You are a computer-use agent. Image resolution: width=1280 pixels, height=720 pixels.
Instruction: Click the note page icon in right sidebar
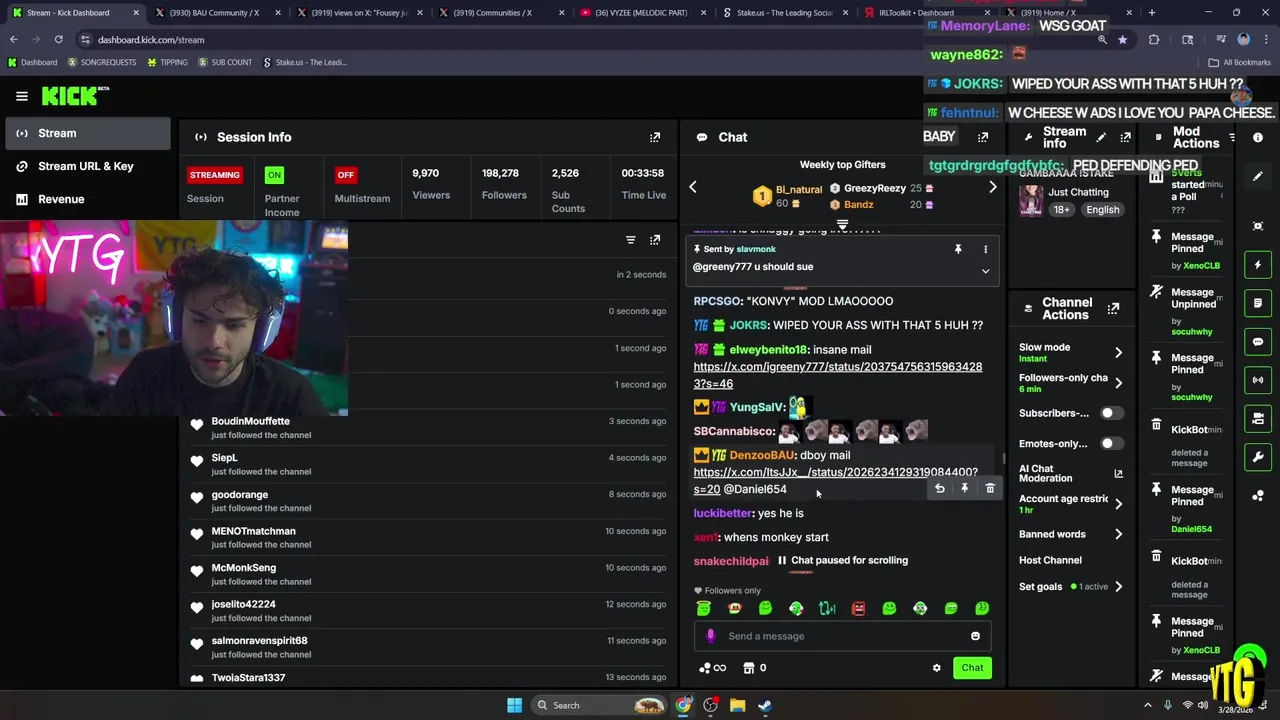click(1258, 303)
